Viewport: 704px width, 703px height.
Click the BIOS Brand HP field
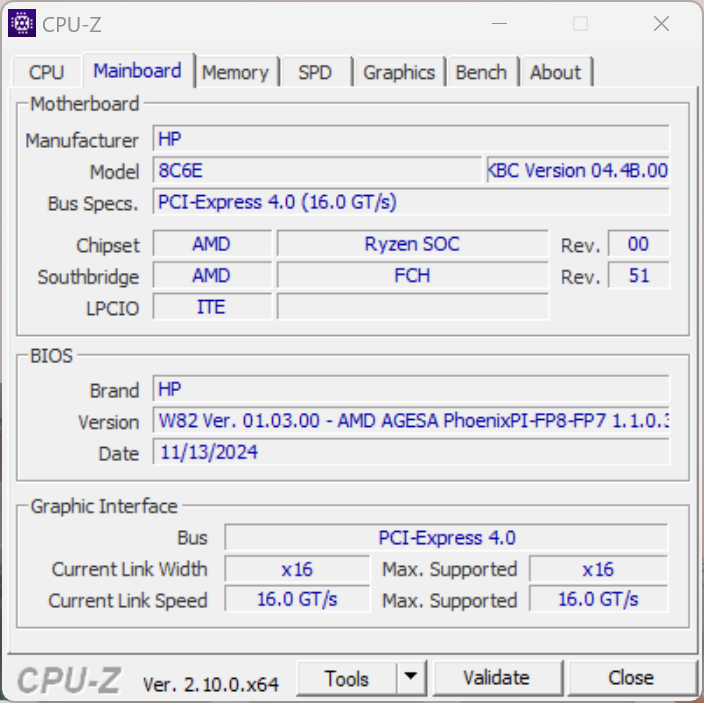411,389
